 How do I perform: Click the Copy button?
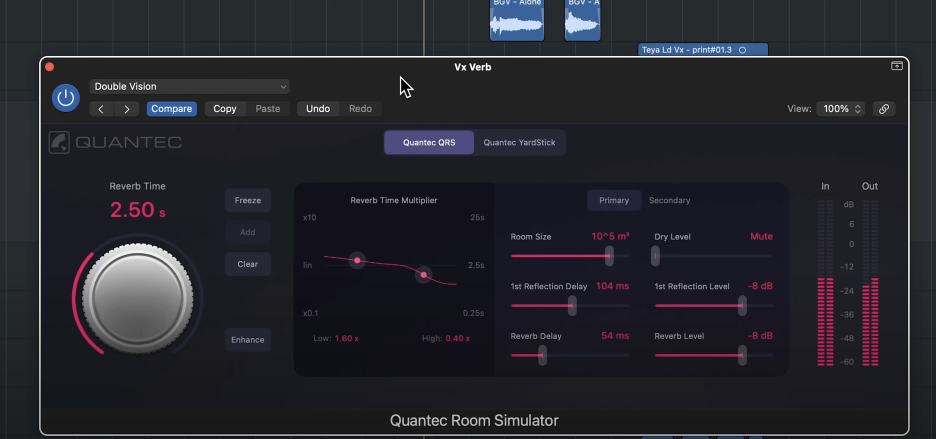tap(225, 109)
